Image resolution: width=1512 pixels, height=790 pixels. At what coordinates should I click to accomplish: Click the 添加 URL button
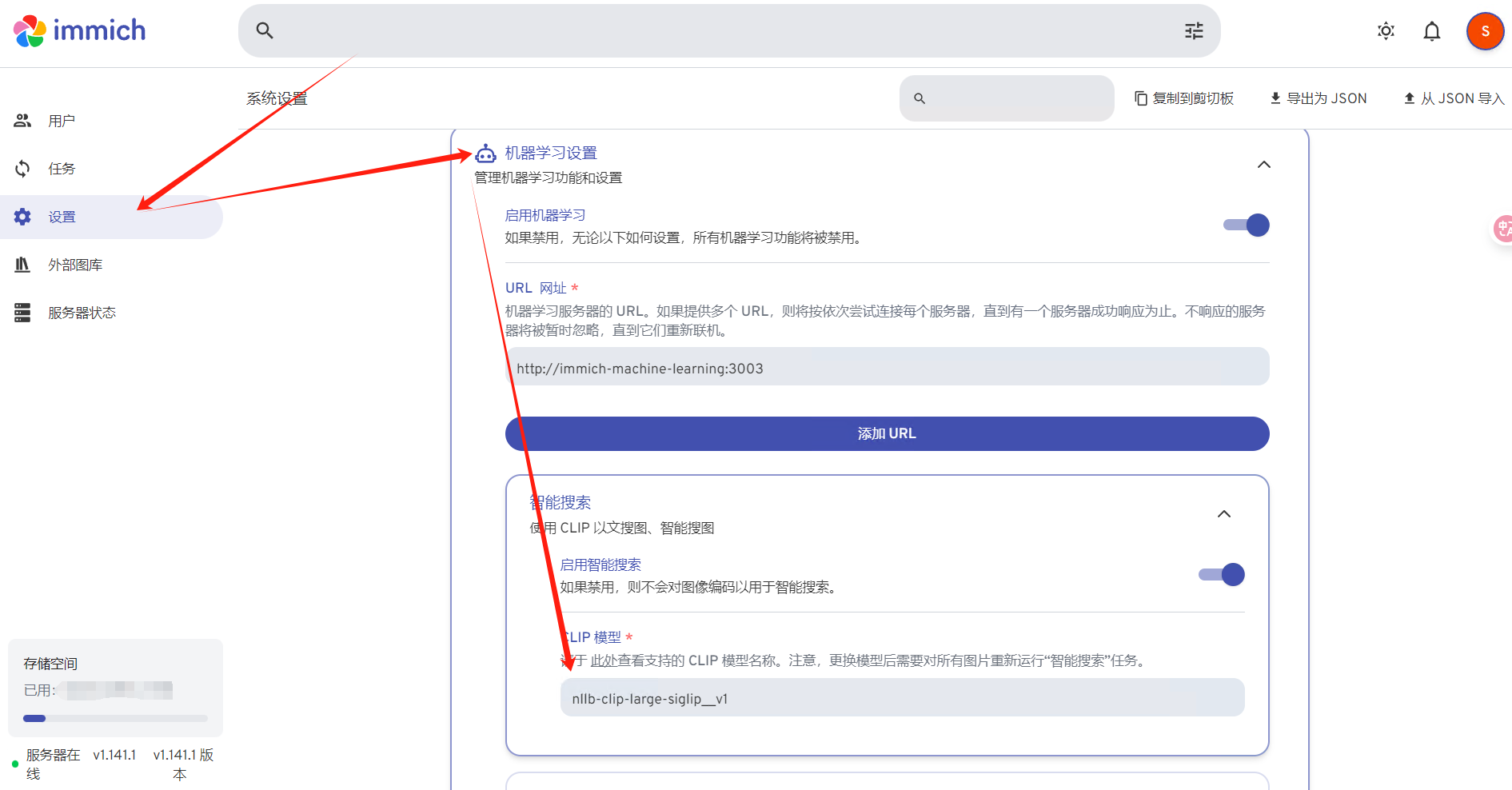tap(888, 433)
